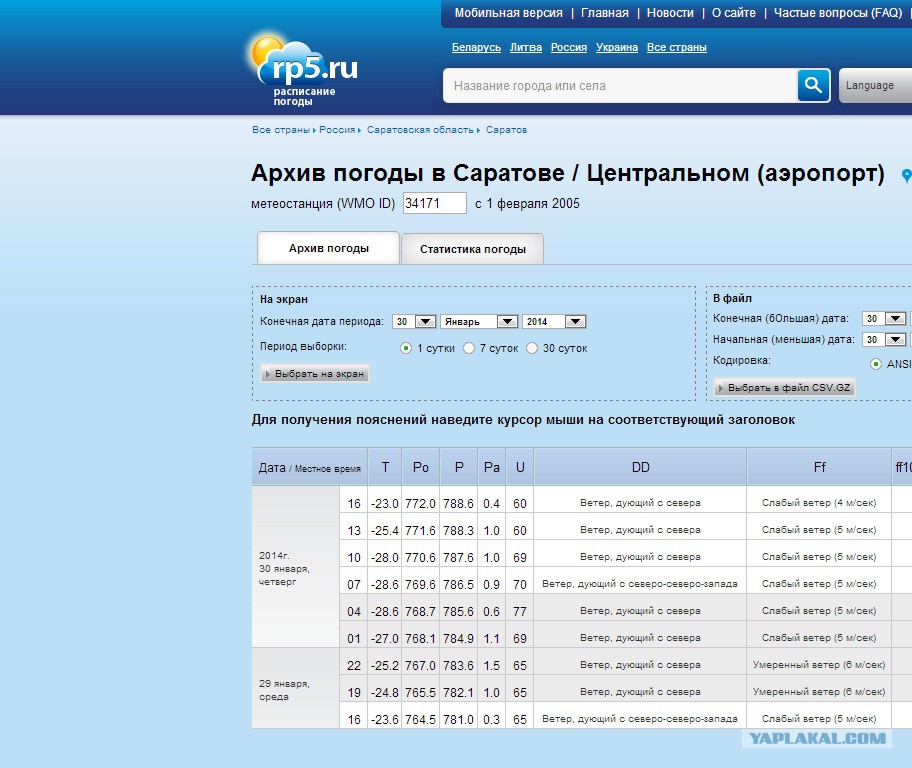Click the Pa column header
Viewport: 912px width, 768px height.
click(x=491, y=467)
